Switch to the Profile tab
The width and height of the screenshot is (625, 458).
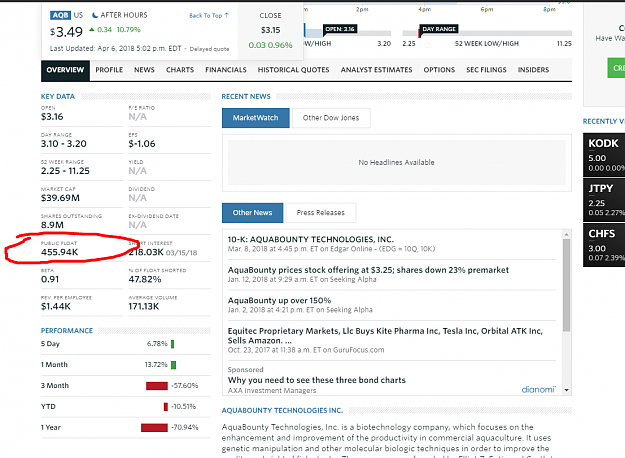(109, 70)
